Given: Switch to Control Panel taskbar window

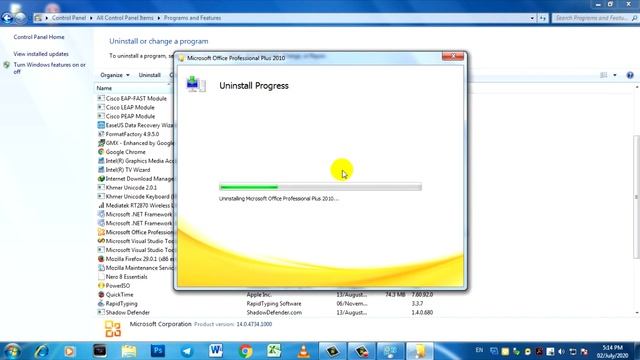Looking at the screenshot, I should click(390, 351).
